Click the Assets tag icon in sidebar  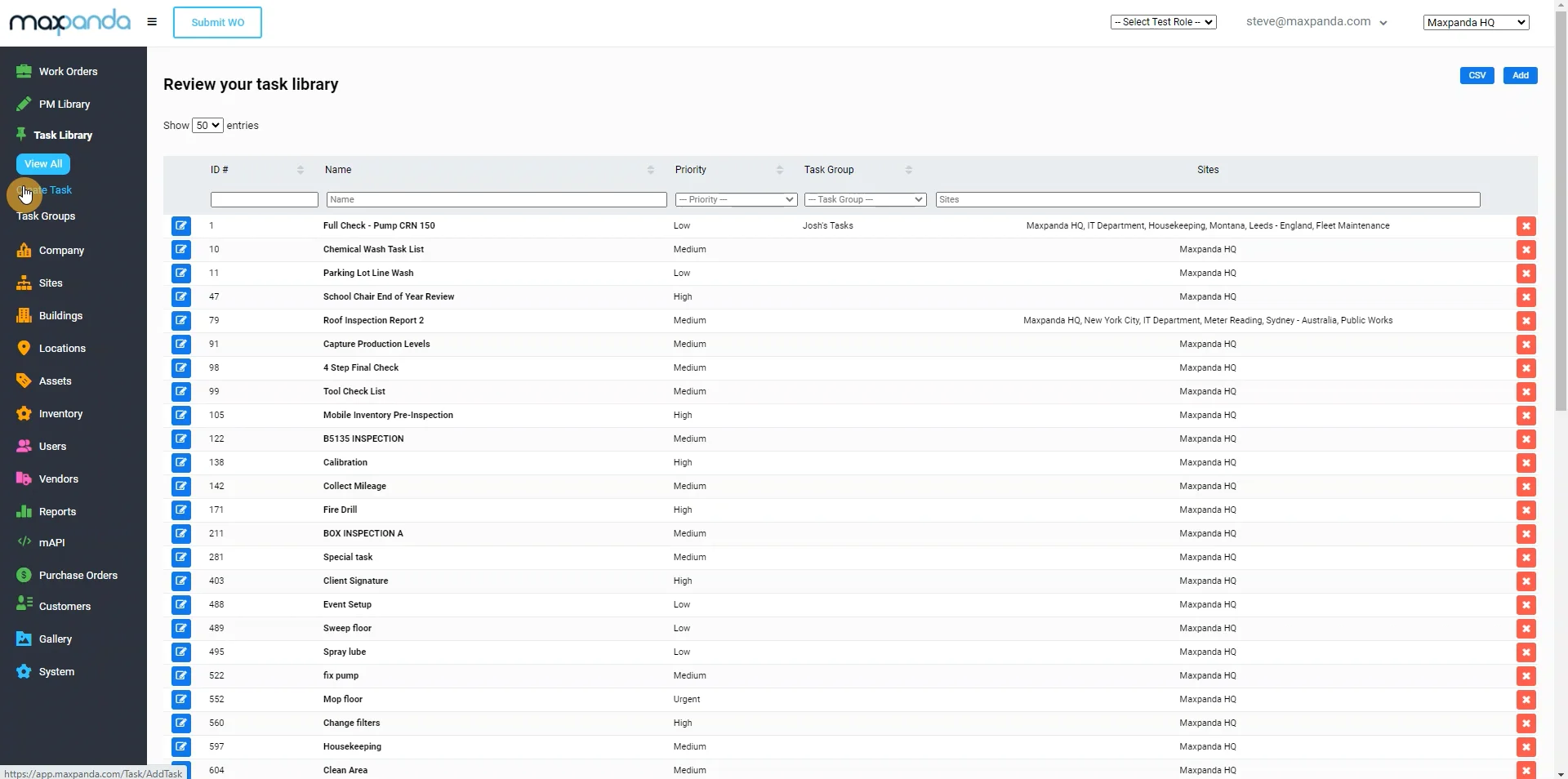24,381
